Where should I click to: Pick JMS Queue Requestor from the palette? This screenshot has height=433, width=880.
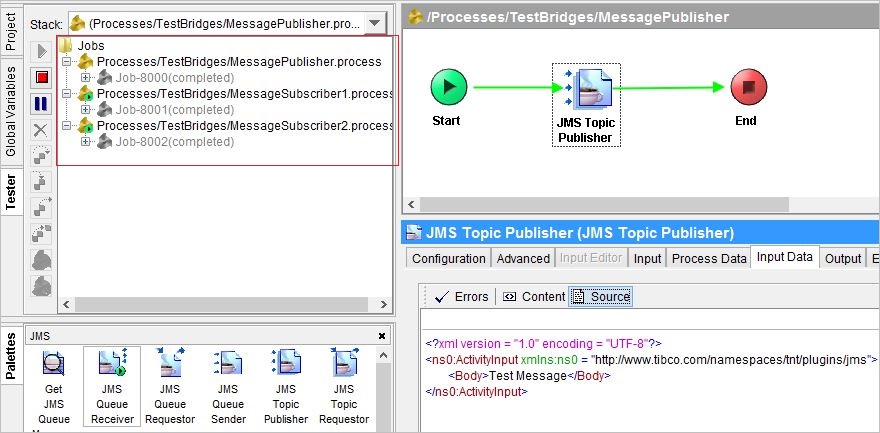point(170,362)
